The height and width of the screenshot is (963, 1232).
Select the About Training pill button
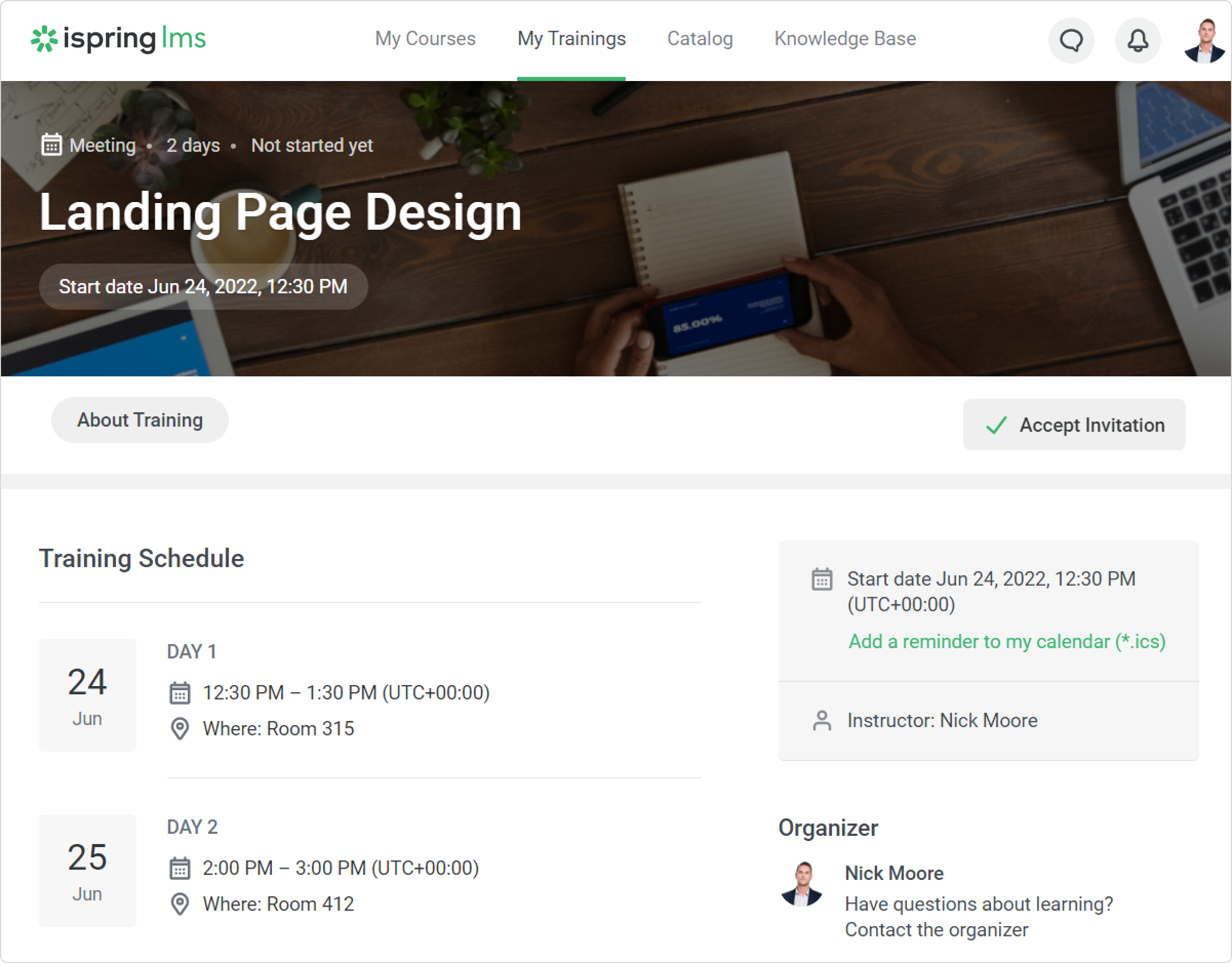(x=140, y=420)
